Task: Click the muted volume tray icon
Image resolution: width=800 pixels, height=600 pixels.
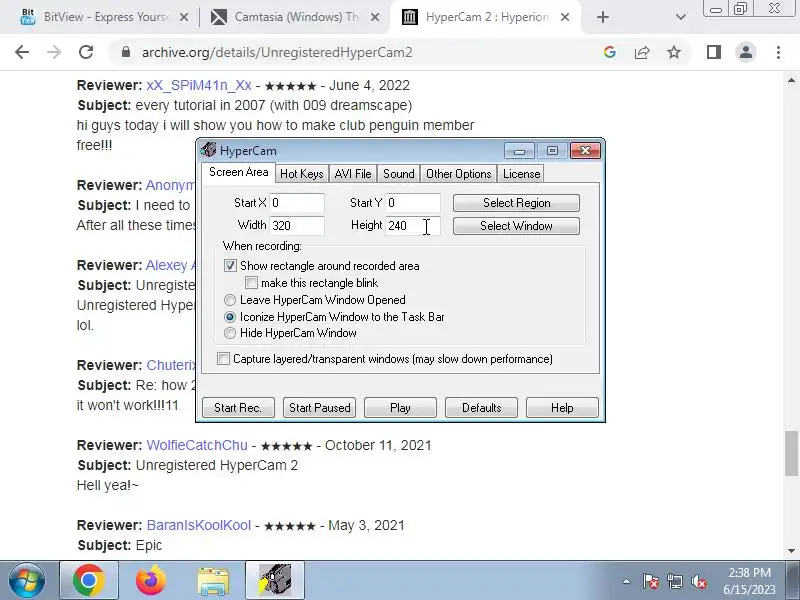Action: [698, 581]
